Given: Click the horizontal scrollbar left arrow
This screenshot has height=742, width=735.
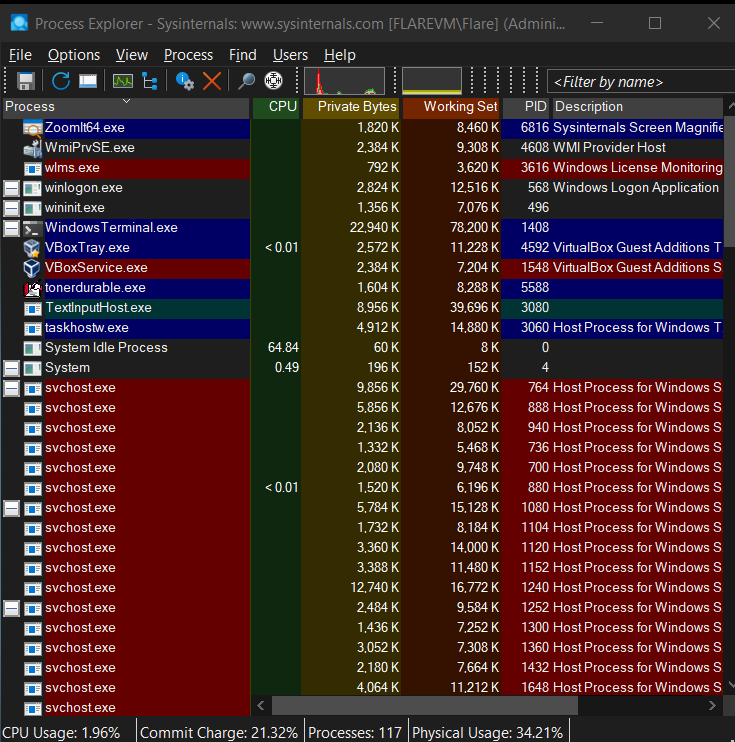Looking at the screenshot, I should [261, 706].
